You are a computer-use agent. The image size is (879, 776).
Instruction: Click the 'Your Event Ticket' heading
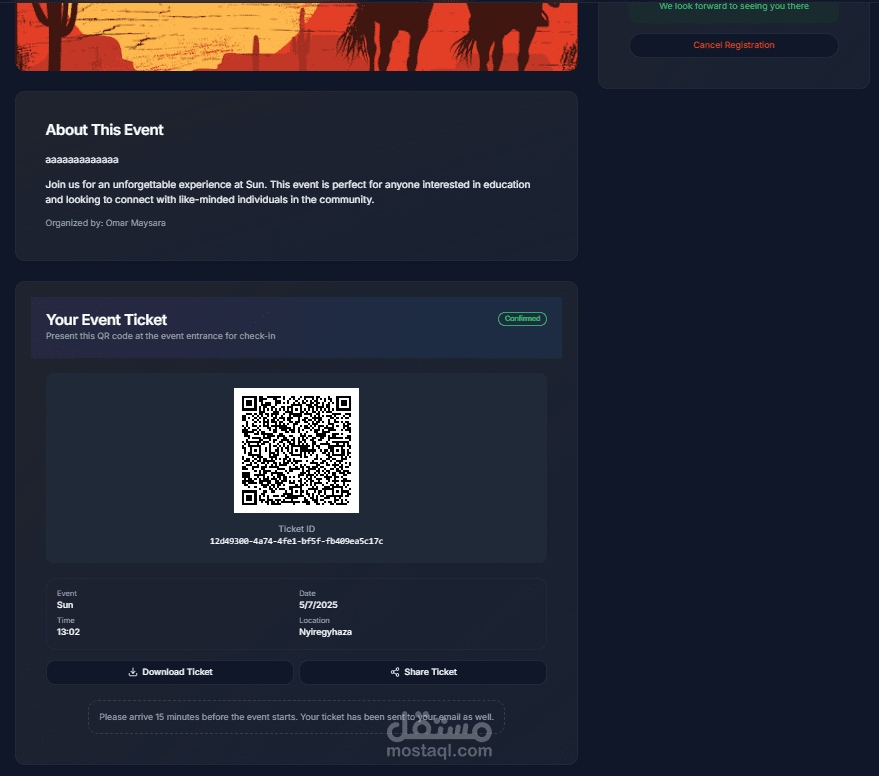[x=107, y=320]
